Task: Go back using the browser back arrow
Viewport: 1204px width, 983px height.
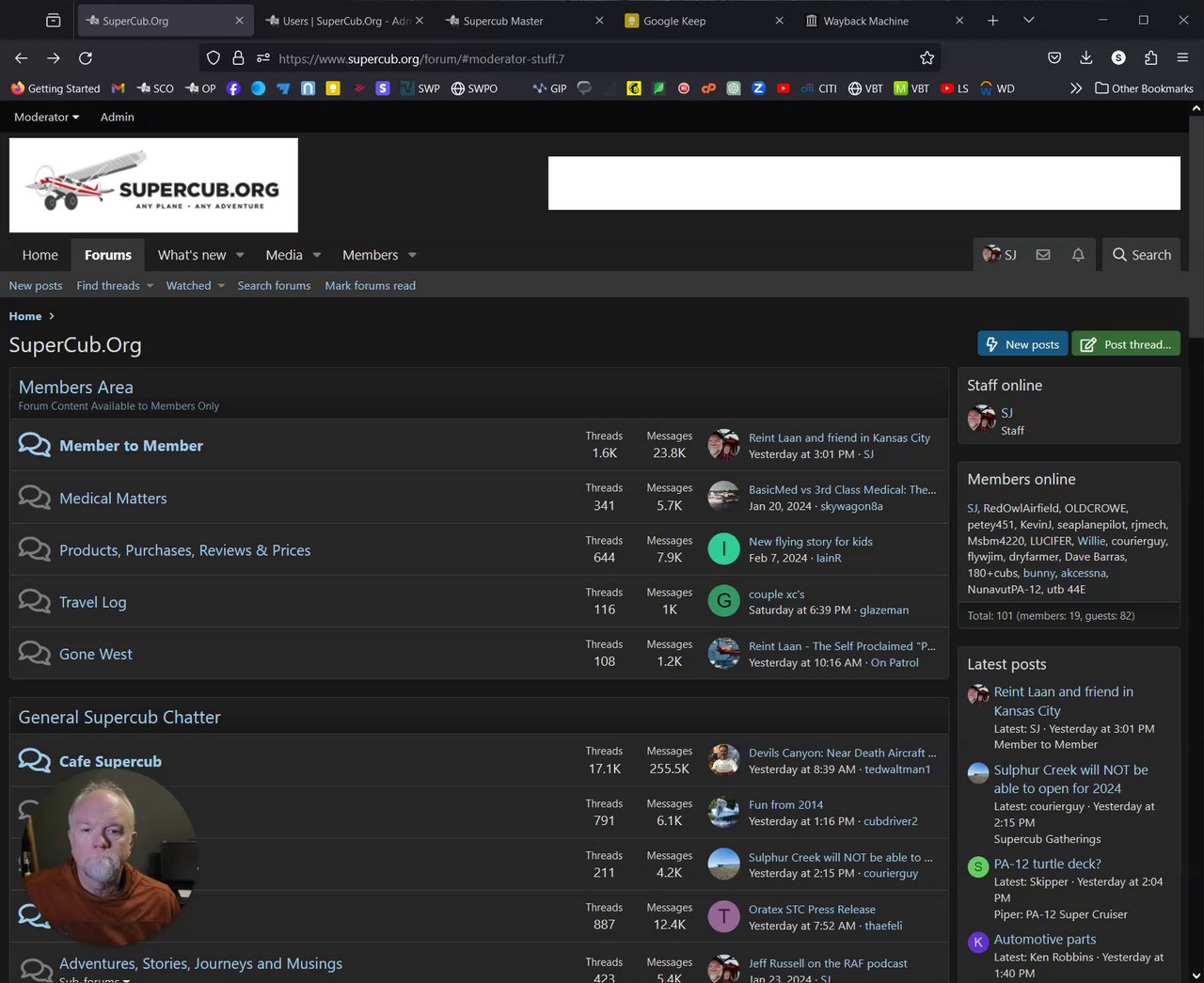Action: (22, 58)
